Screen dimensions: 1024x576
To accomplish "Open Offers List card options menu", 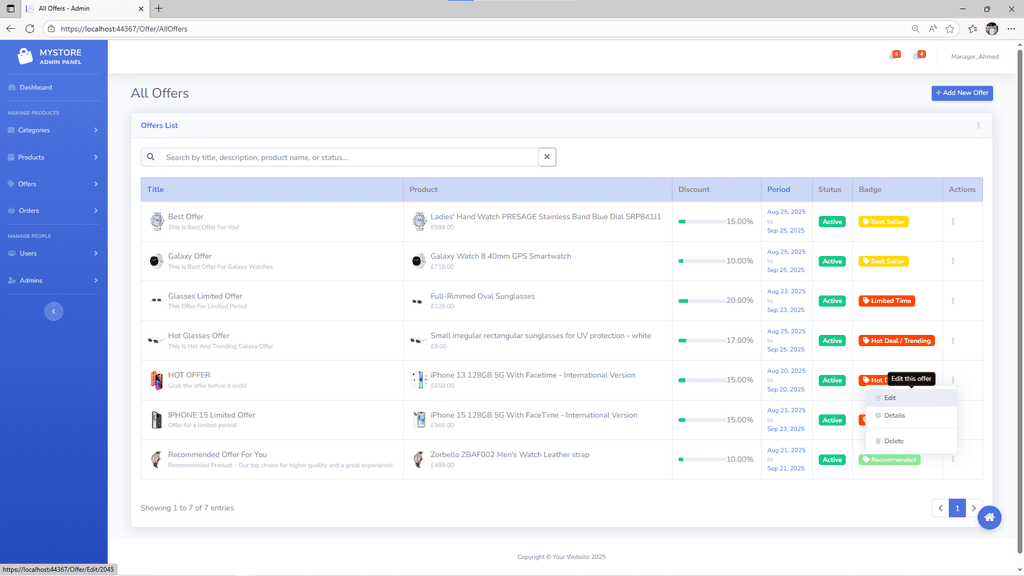I will click(x=978, y=126).
